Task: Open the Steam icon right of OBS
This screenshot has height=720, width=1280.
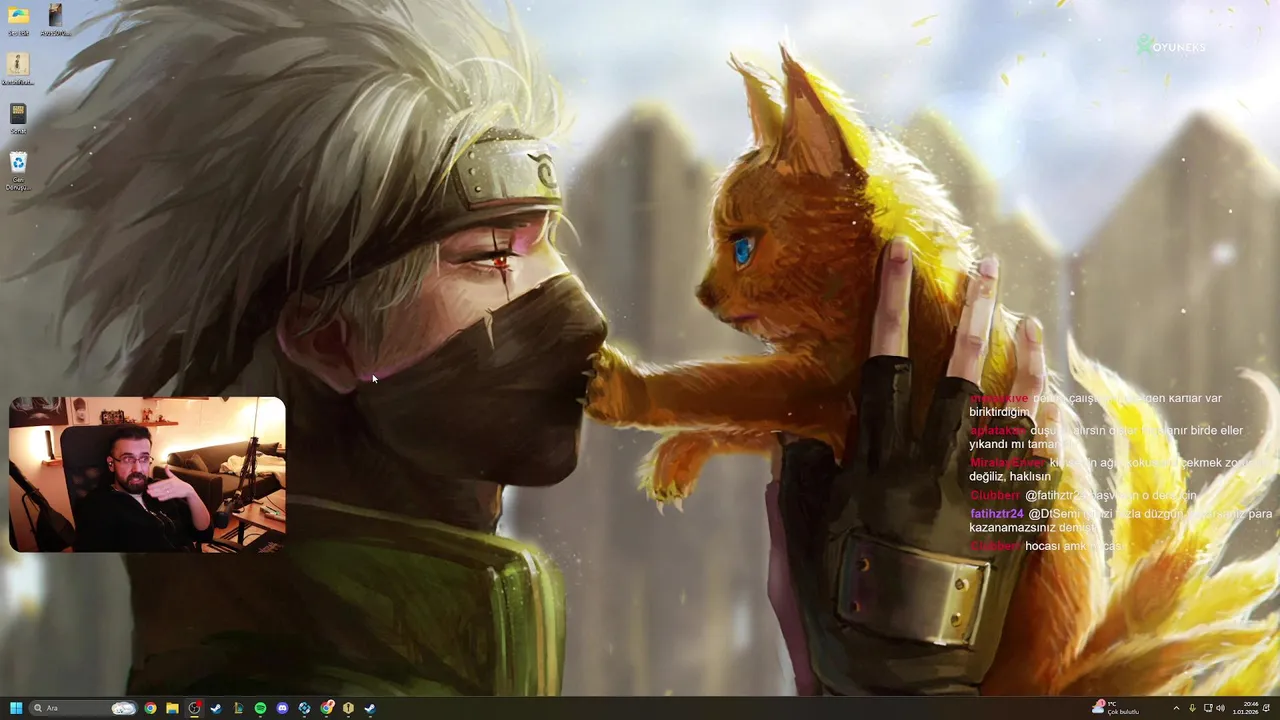Action: coord(216,708)
